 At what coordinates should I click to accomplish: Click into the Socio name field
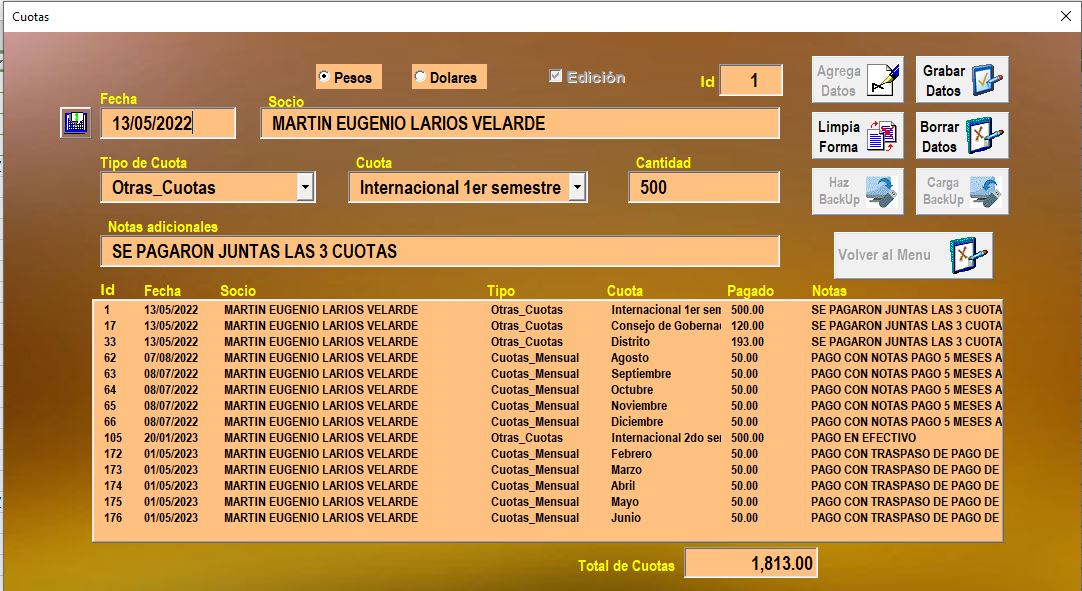[519, 123]
